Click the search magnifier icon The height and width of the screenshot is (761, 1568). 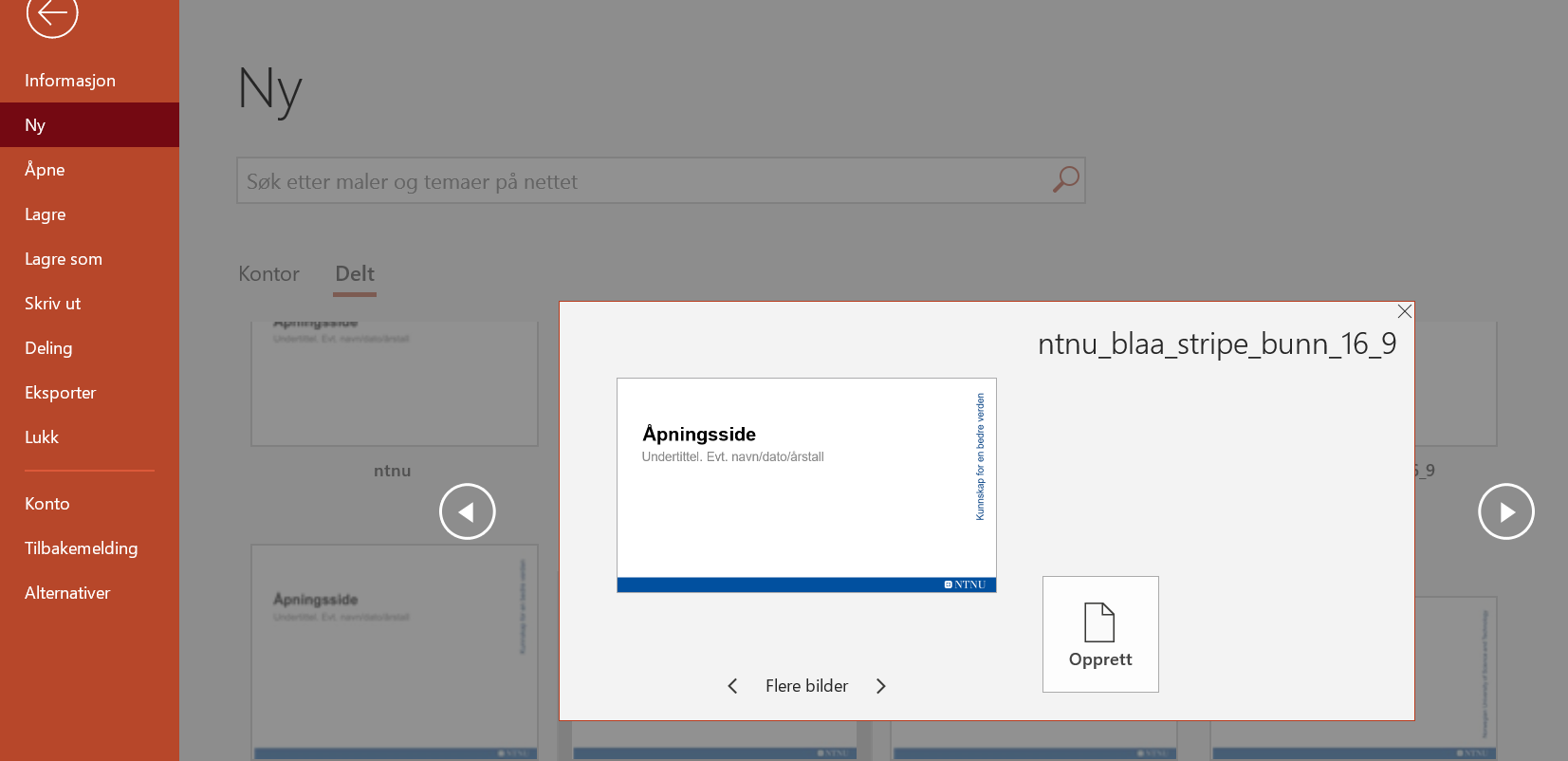pyautogui.click(x=1065, y=179)
